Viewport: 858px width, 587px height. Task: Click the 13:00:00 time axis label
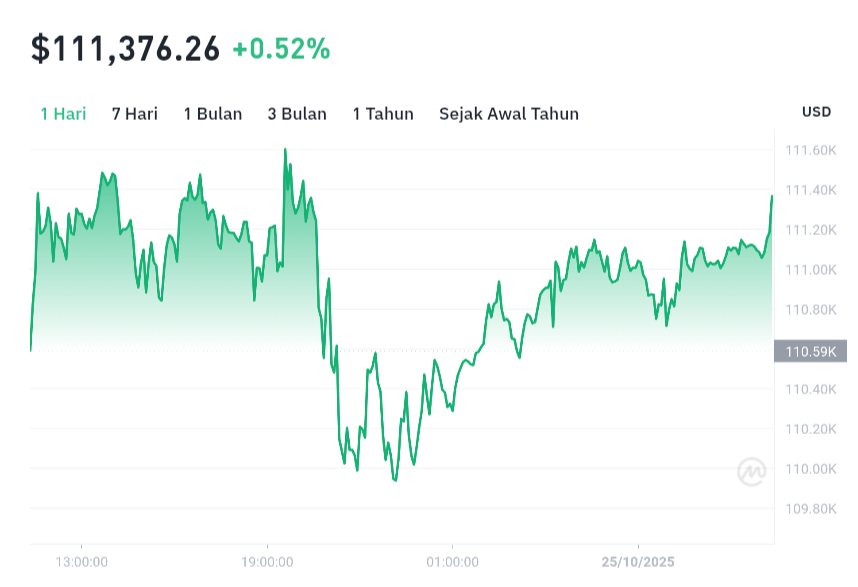click(x=81, y=562)
